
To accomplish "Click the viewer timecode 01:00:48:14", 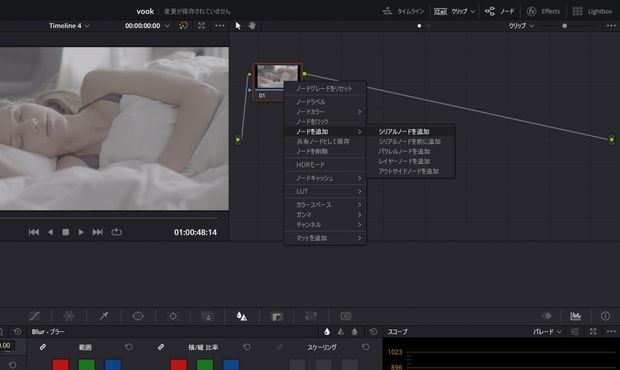I will 195,232.
